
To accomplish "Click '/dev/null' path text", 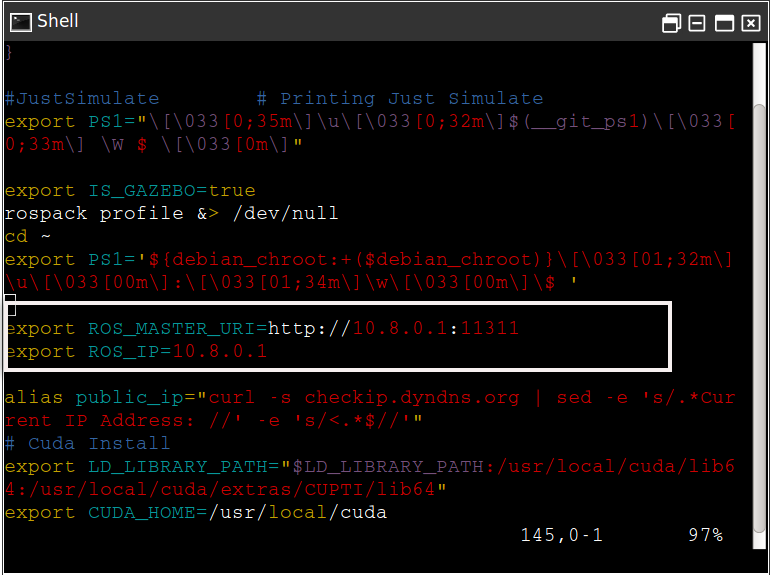I will click(285, 214).
